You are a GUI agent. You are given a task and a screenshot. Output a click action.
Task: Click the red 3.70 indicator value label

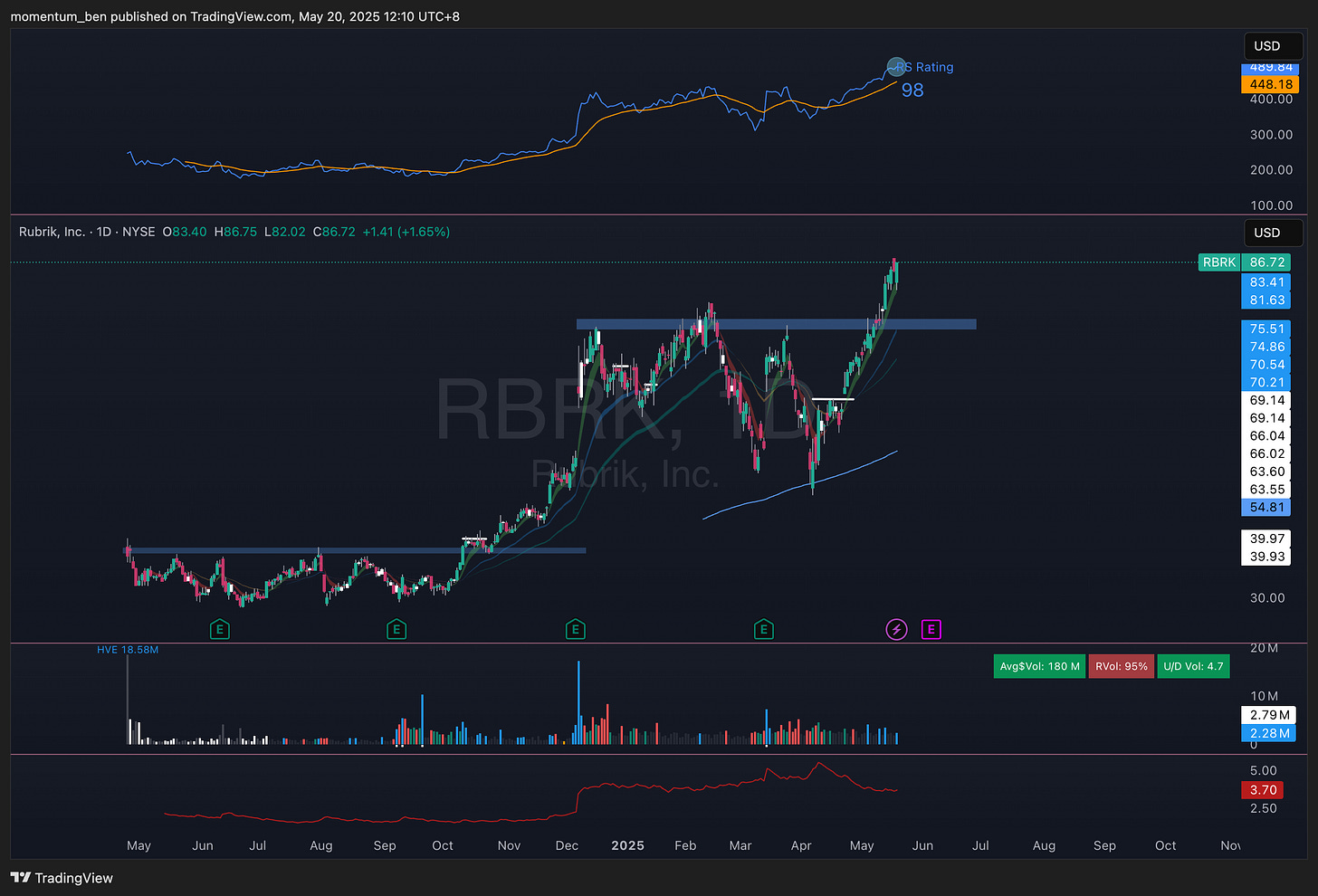pos(1264,790)
